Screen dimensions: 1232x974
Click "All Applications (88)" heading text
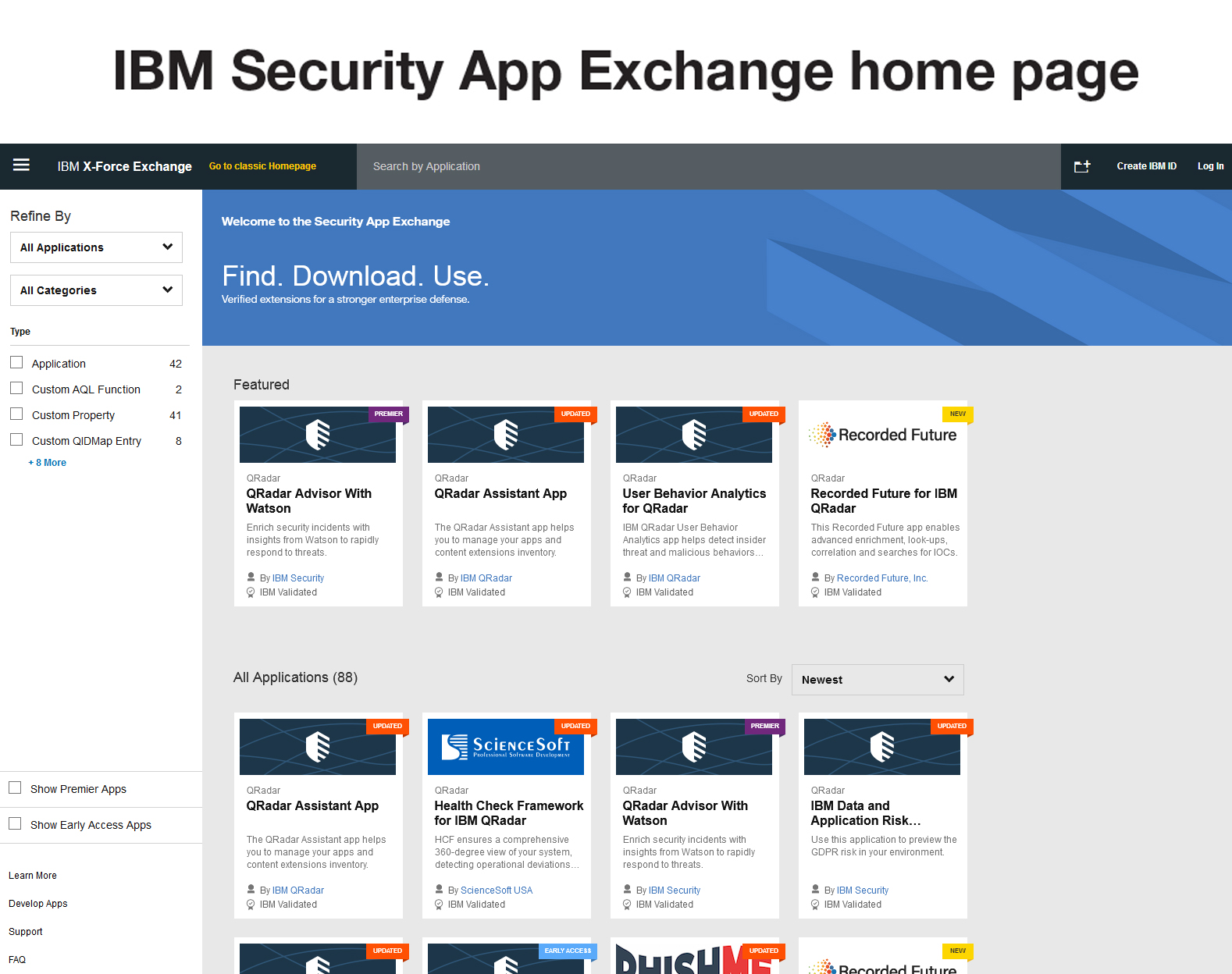coord(295,677)
